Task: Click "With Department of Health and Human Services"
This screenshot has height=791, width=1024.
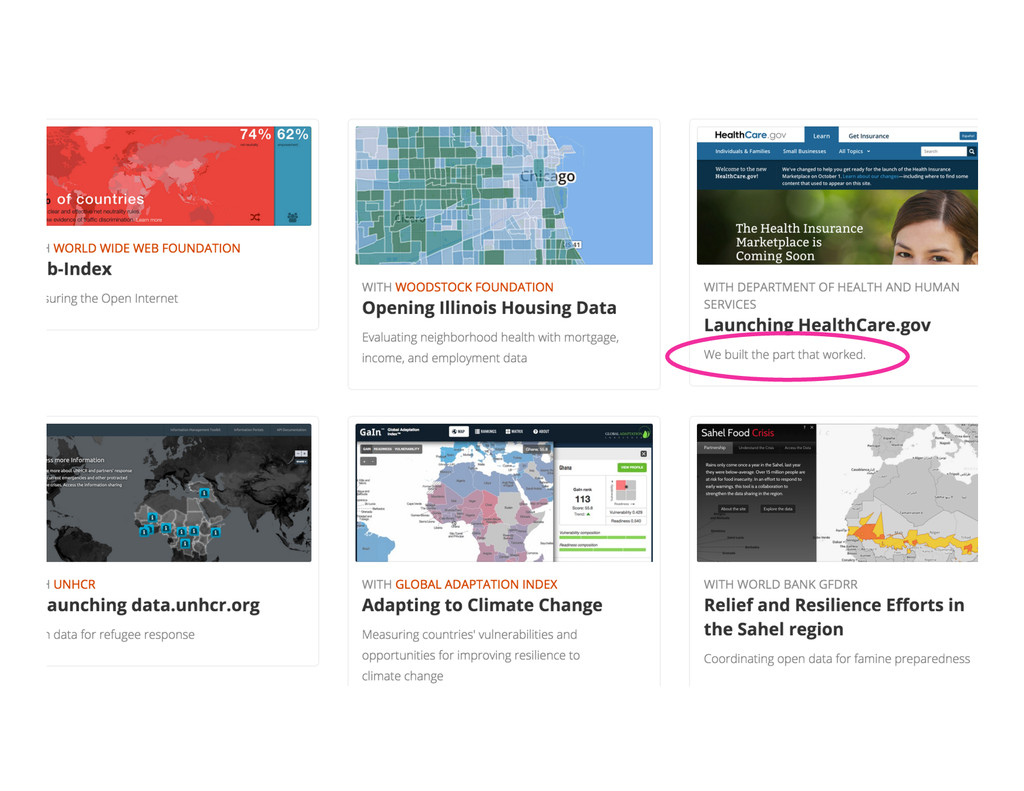Action: pyautogui.click(x=831, y=295)
